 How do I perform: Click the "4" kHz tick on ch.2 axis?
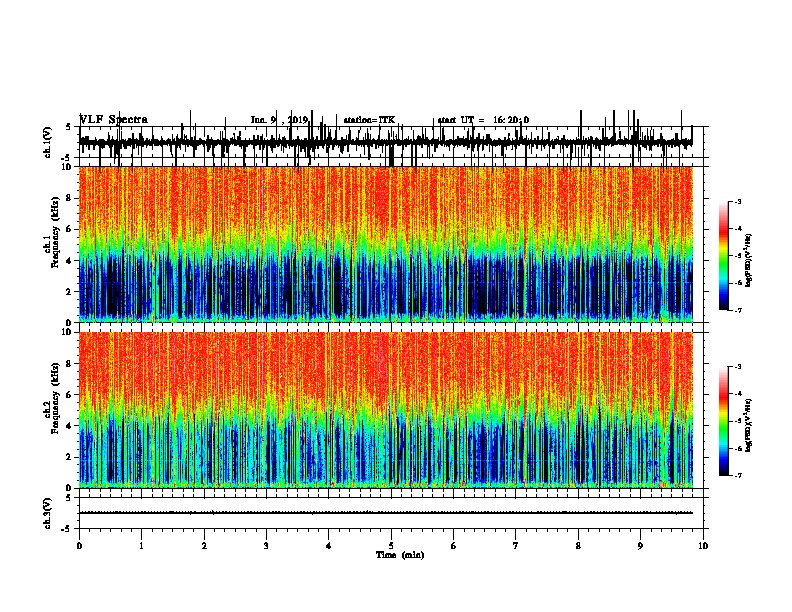69,426
